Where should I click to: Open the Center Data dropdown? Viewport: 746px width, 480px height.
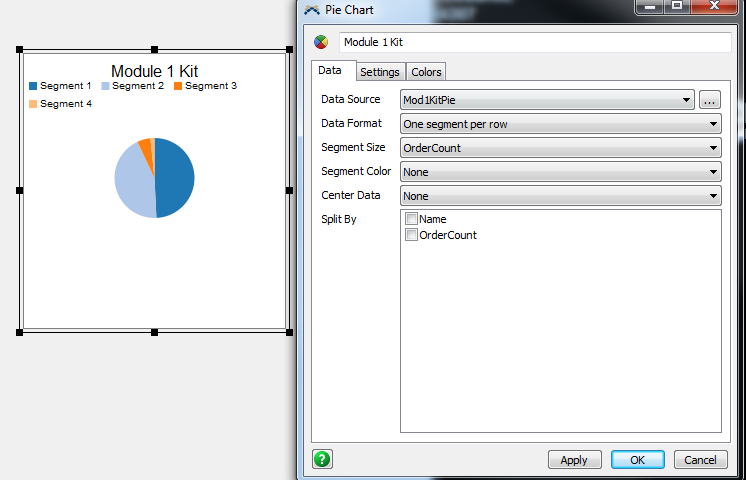[x=560, y=196]
